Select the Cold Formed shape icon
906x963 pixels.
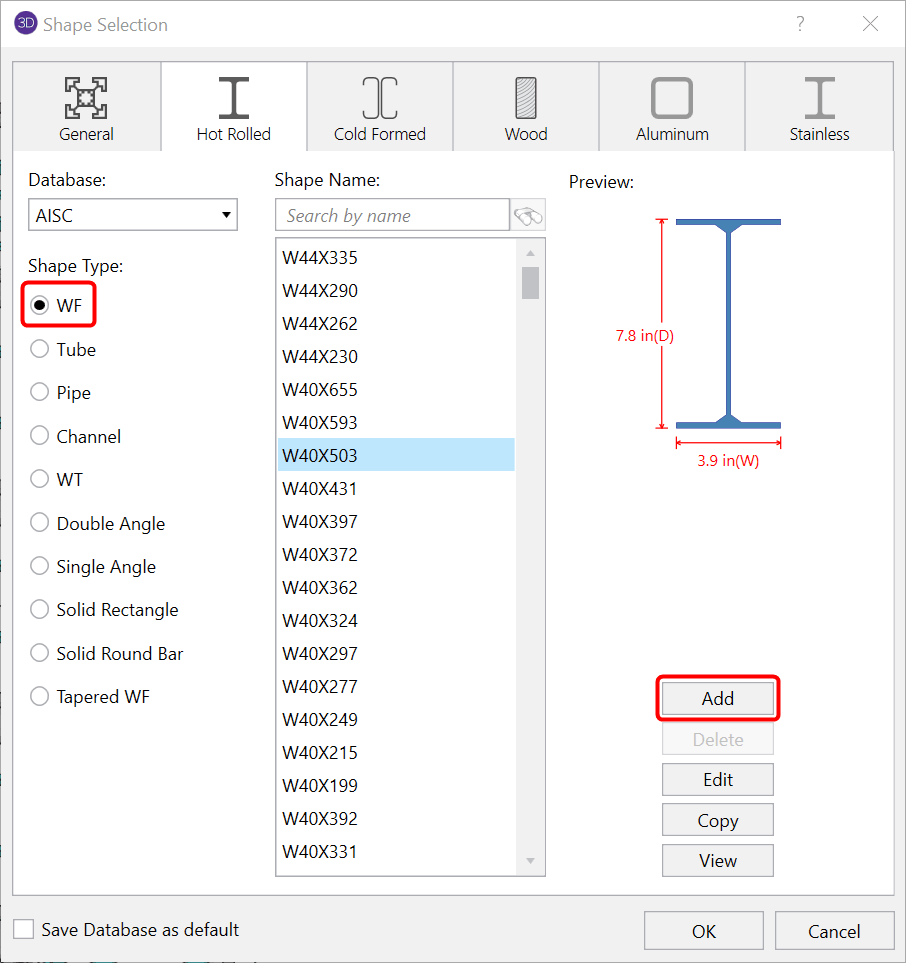[x=380, y=98]
